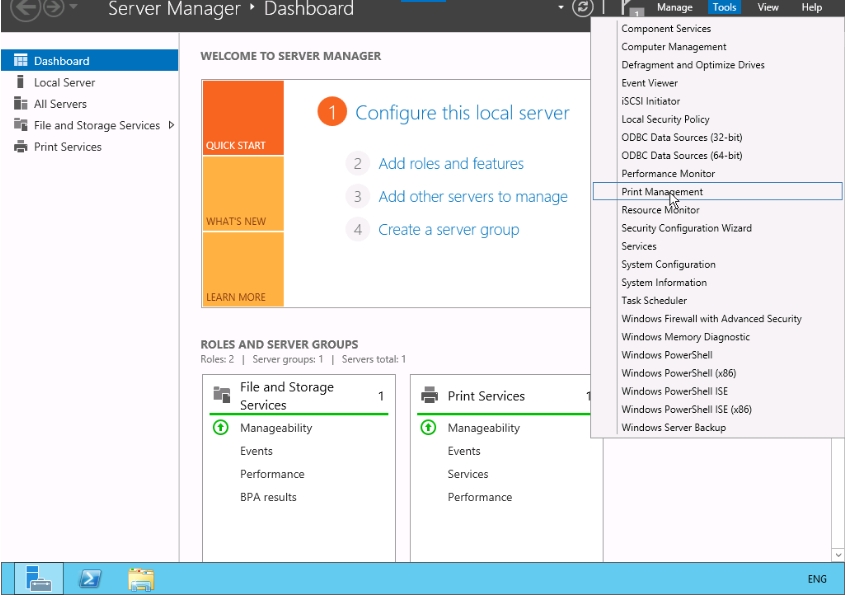Click ENG language indicator in taskbar
The image size is (848, 595).
(x=817, y=579)
